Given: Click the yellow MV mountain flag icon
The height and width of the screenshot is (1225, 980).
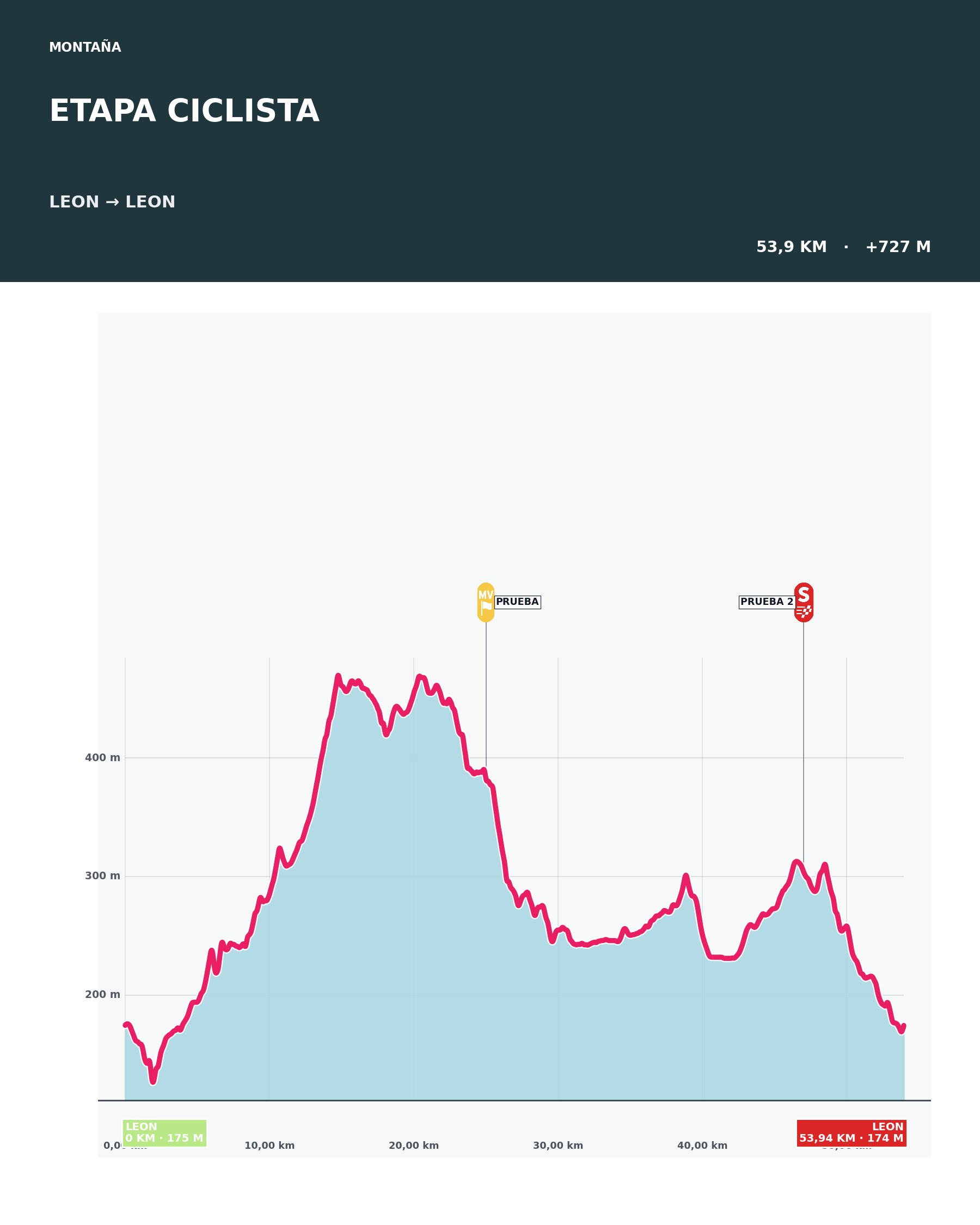Looking at the screenshot, I should pyautogui.click(x=486, y=602).
